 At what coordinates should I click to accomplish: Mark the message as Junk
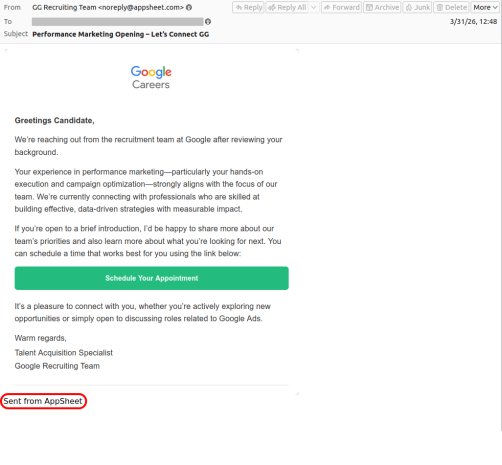(418, 7)
